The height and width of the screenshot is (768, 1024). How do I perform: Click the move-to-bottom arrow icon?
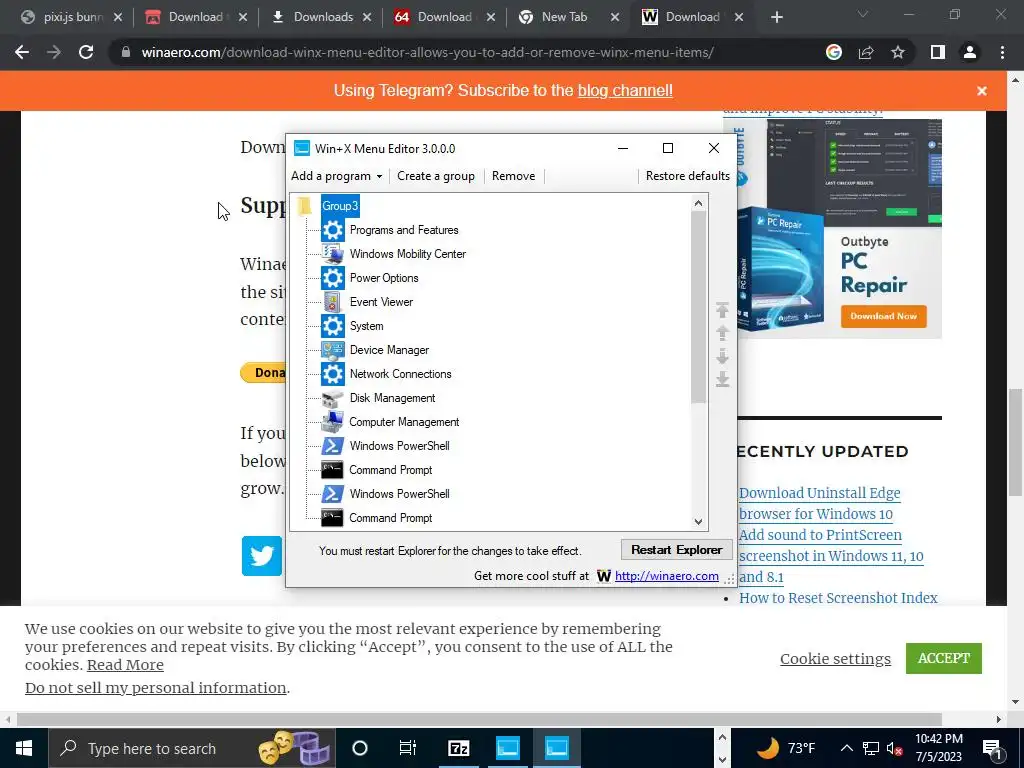(x=722, y=379)
